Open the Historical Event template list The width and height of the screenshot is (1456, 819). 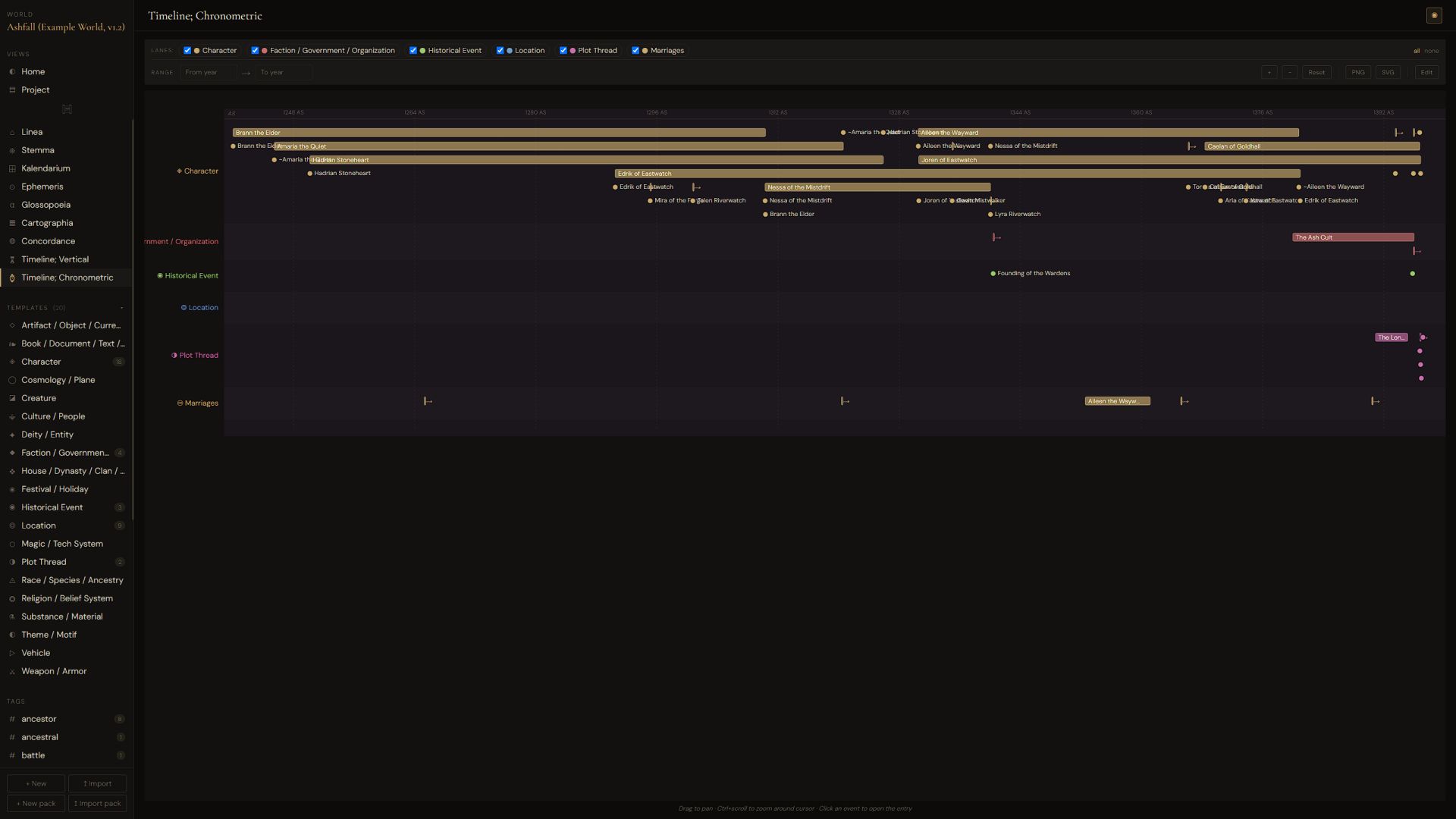pos(66,508)
